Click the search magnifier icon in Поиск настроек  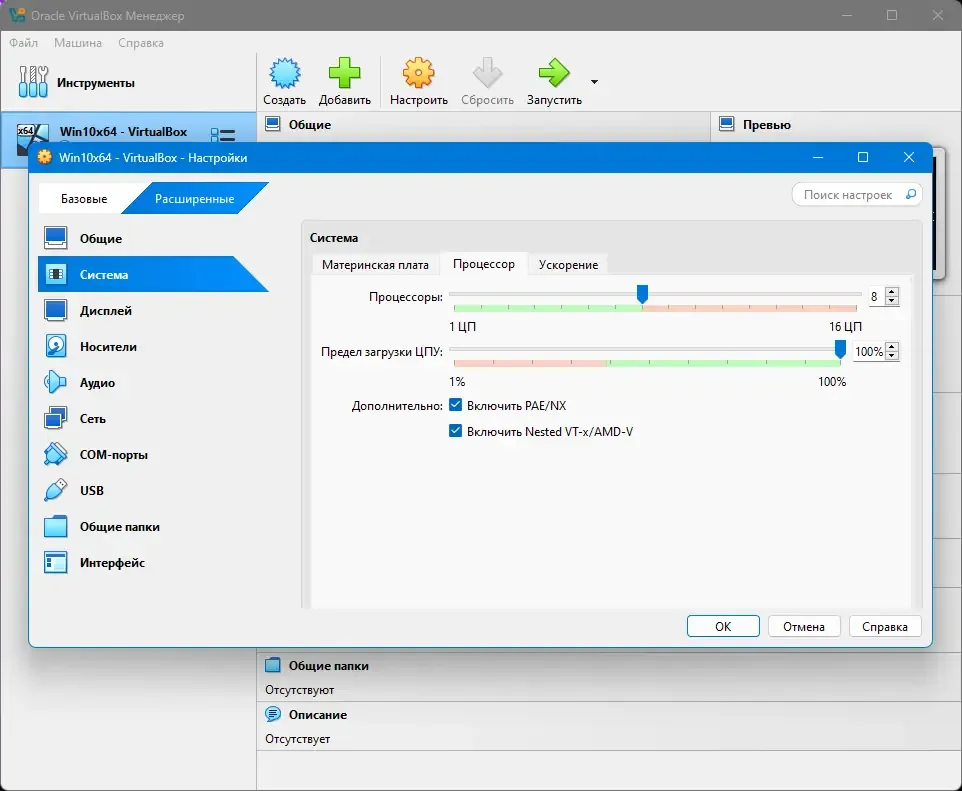point(910,195)
